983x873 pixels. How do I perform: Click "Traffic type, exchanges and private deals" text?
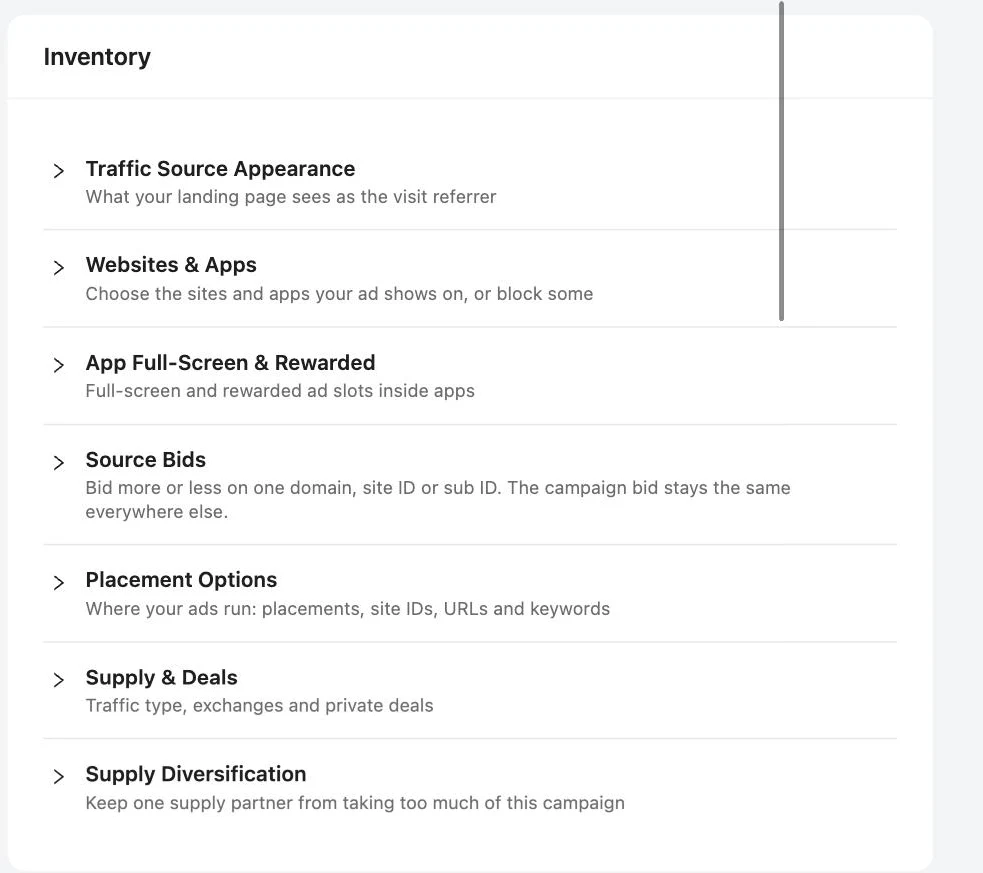coord(260,705)
